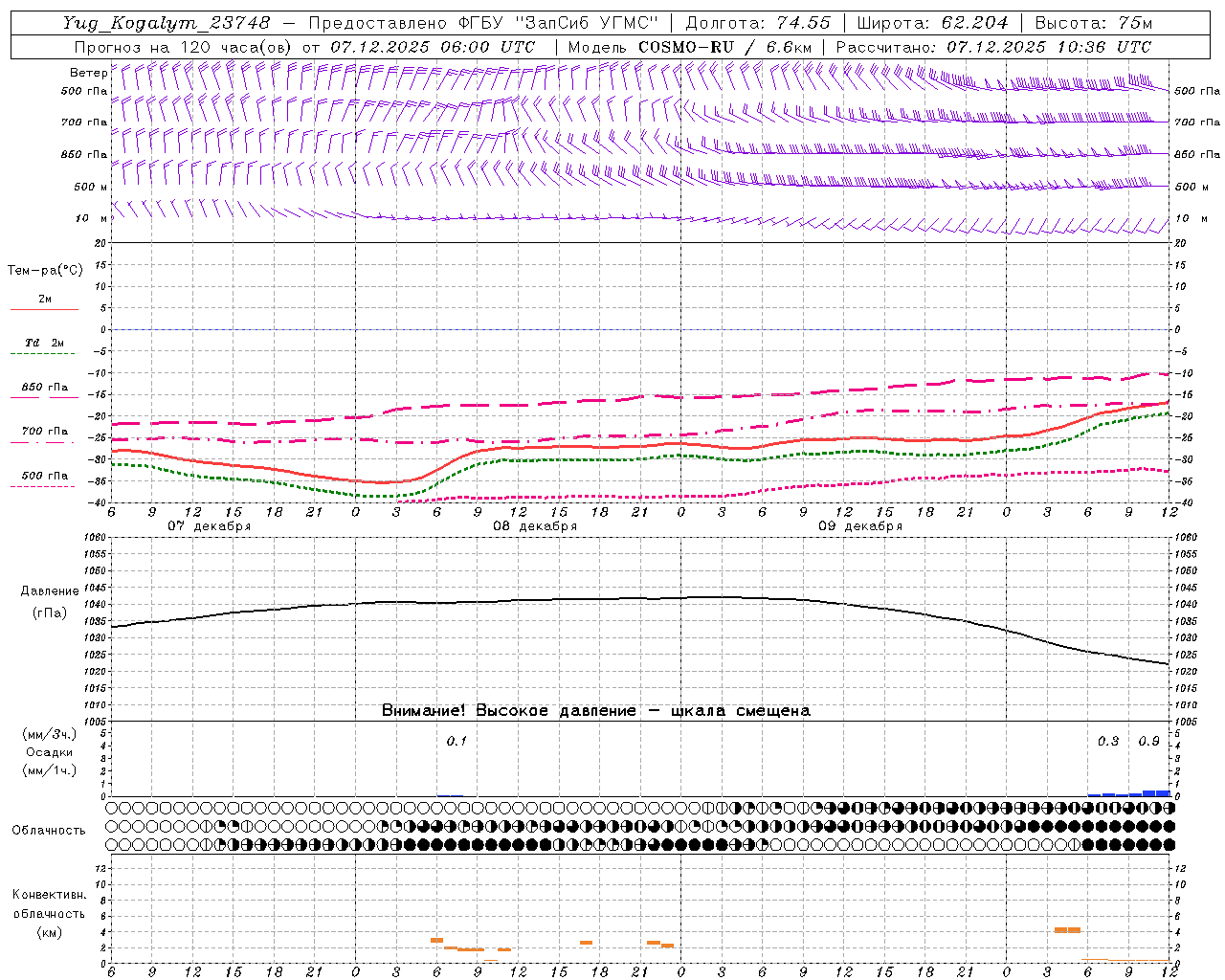The height and width of the screenshot is (980, 1225).
Task: Click the 'Td 2м' dew point legend label
Action: tap(44, 343)
